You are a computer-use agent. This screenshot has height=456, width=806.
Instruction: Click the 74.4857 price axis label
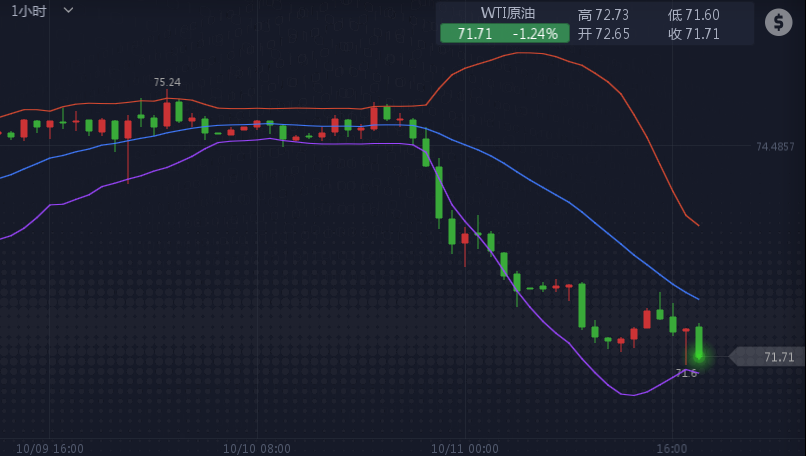pyautogui.click(x=775, y=147)
